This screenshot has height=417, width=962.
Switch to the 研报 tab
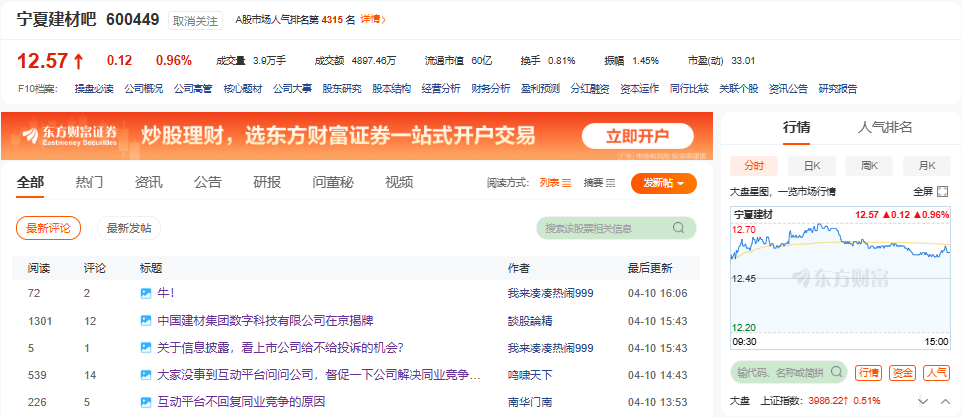point(267,182)
